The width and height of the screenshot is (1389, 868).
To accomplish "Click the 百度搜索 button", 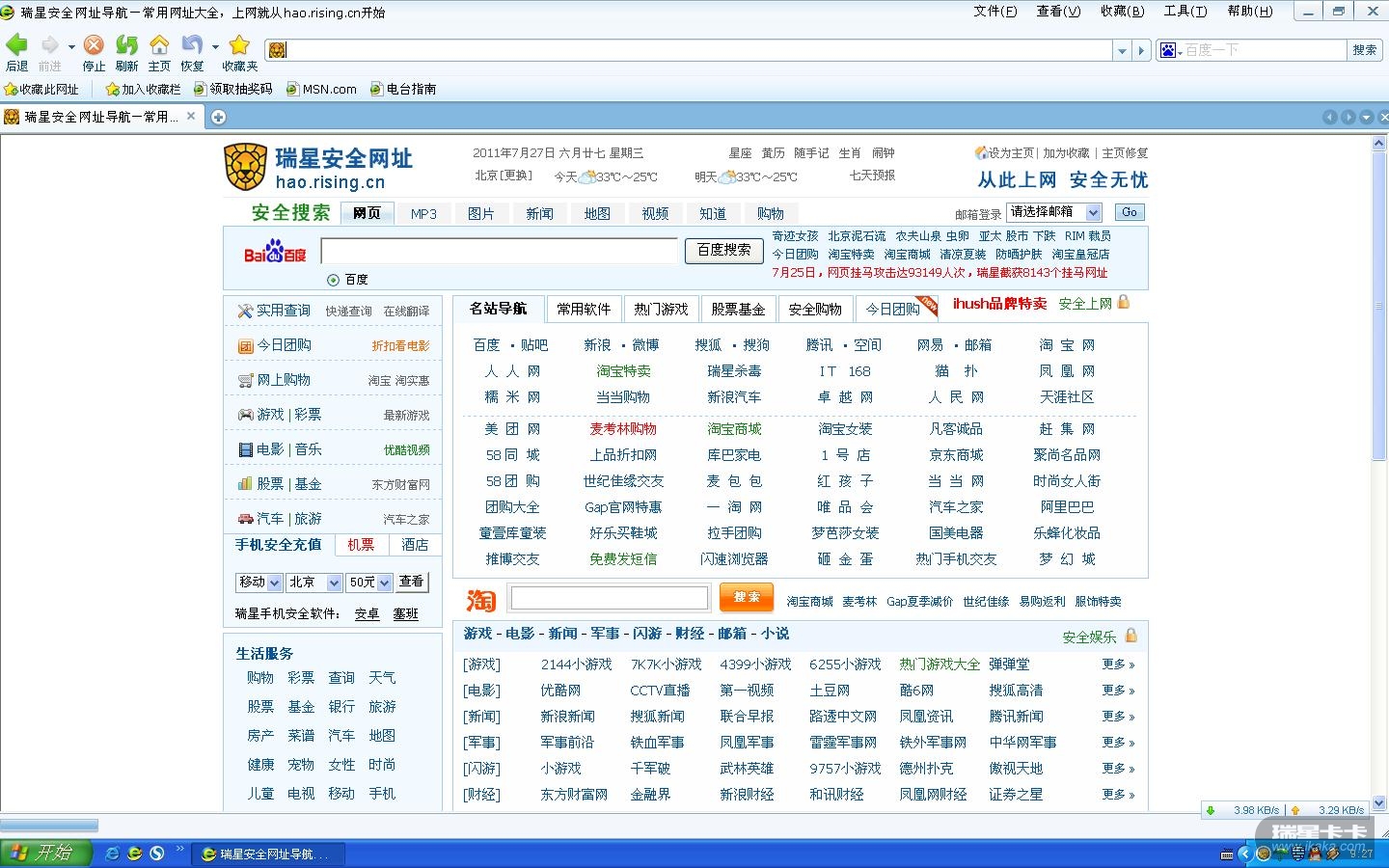I will pyautogui.click(x=723, y=250).
